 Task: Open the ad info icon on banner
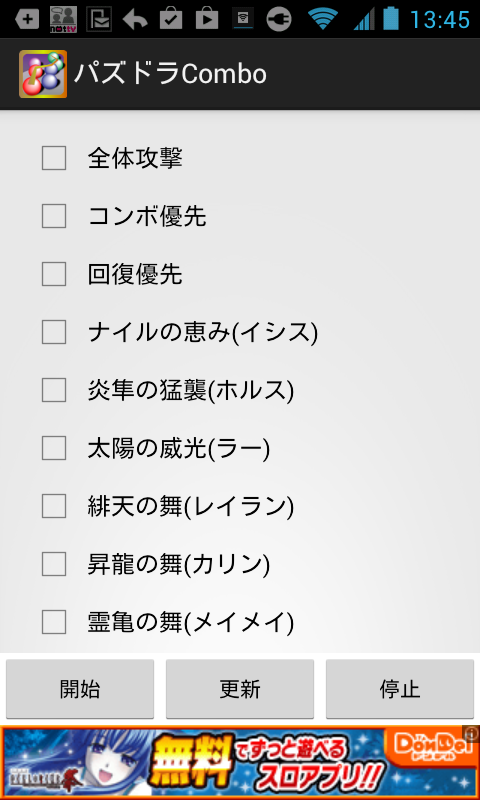(x=470, y=732)
